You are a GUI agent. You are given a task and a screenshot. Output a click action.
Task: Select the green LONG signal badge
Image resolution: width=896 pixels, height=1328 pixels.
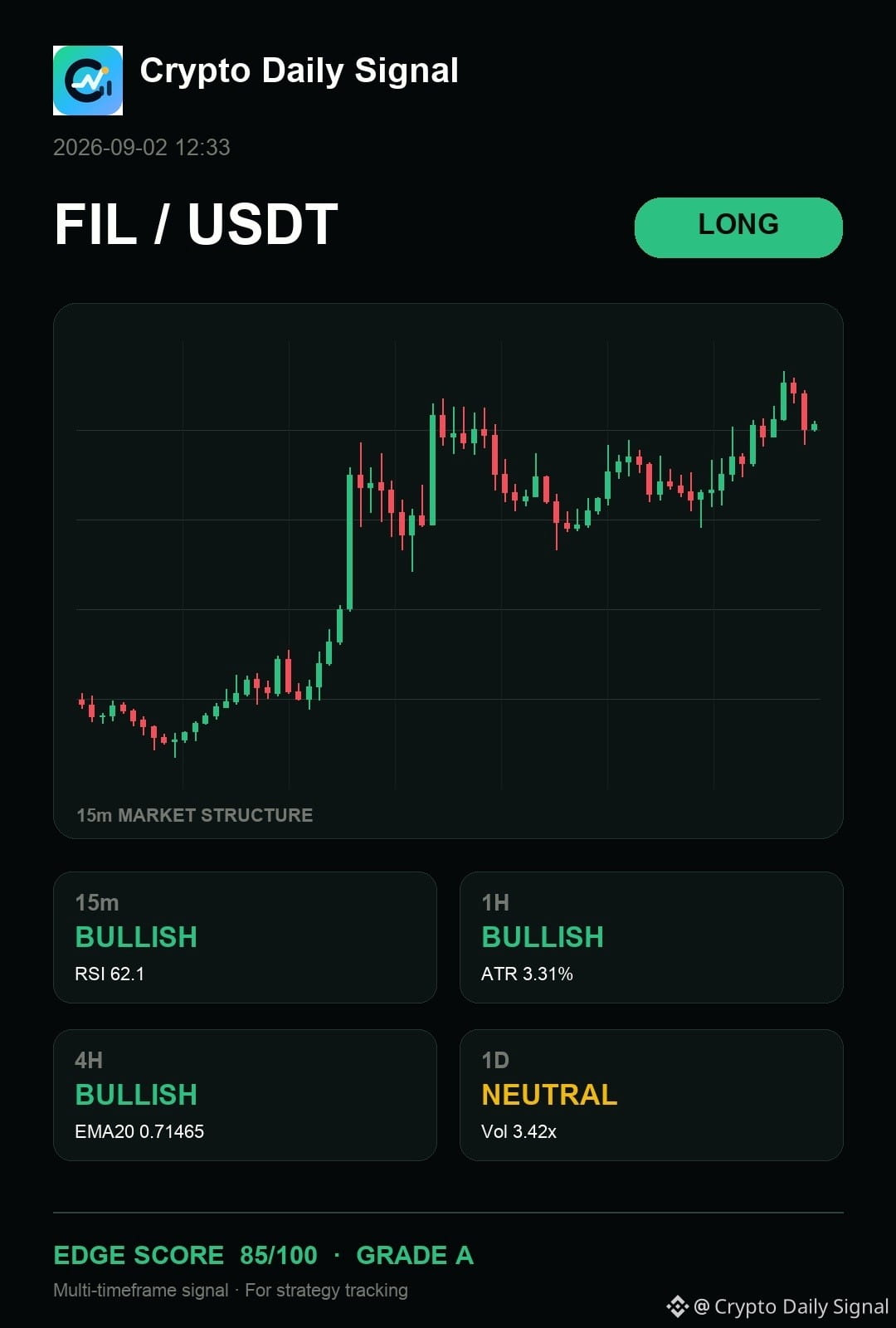tap(738, 227)
